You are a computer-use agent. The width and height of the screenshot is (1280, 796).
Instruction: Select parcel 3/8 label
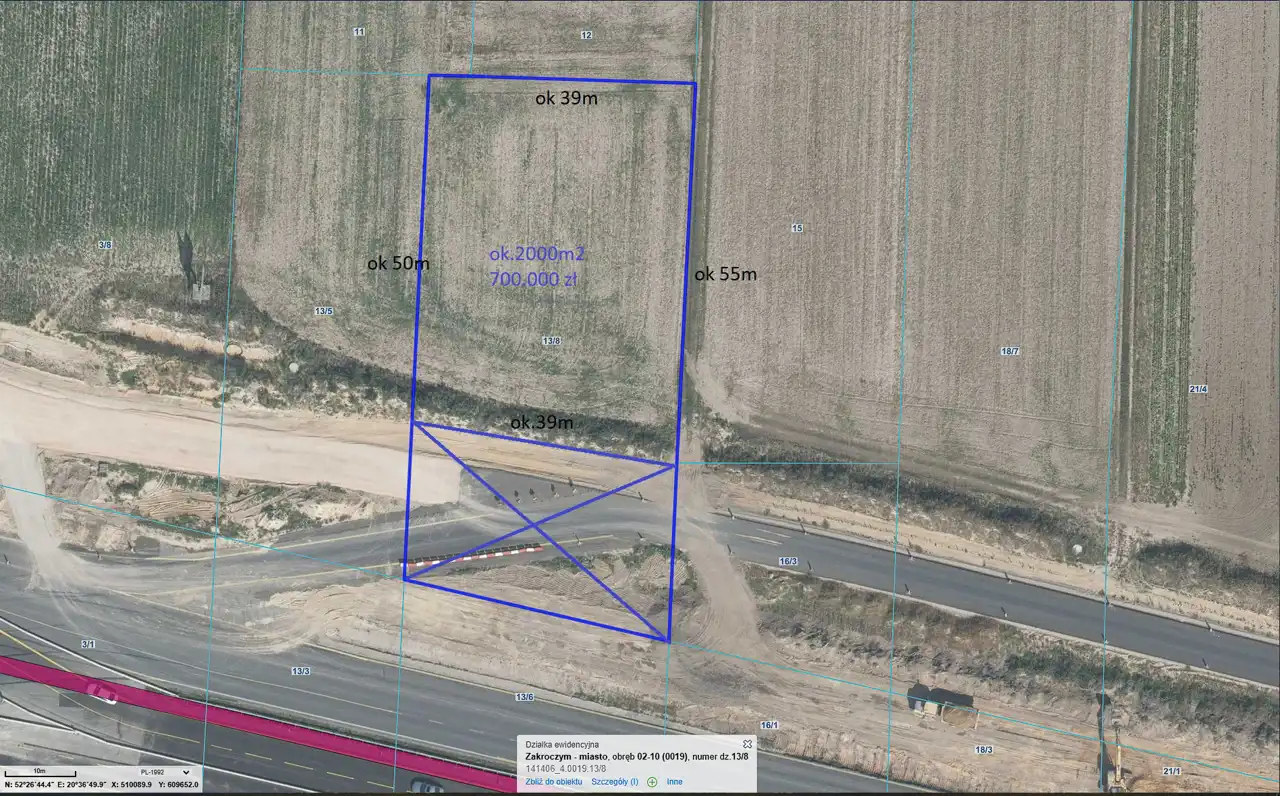click(105, 244)
